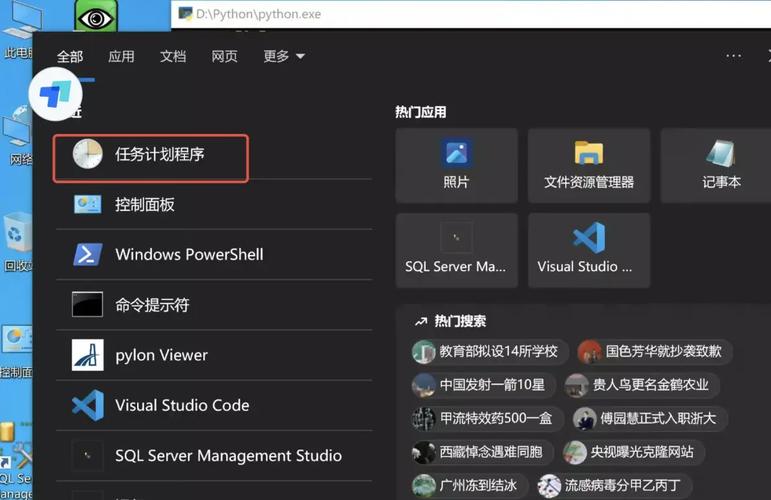Click the 回收站 recycle bin desktop icon

17,242
